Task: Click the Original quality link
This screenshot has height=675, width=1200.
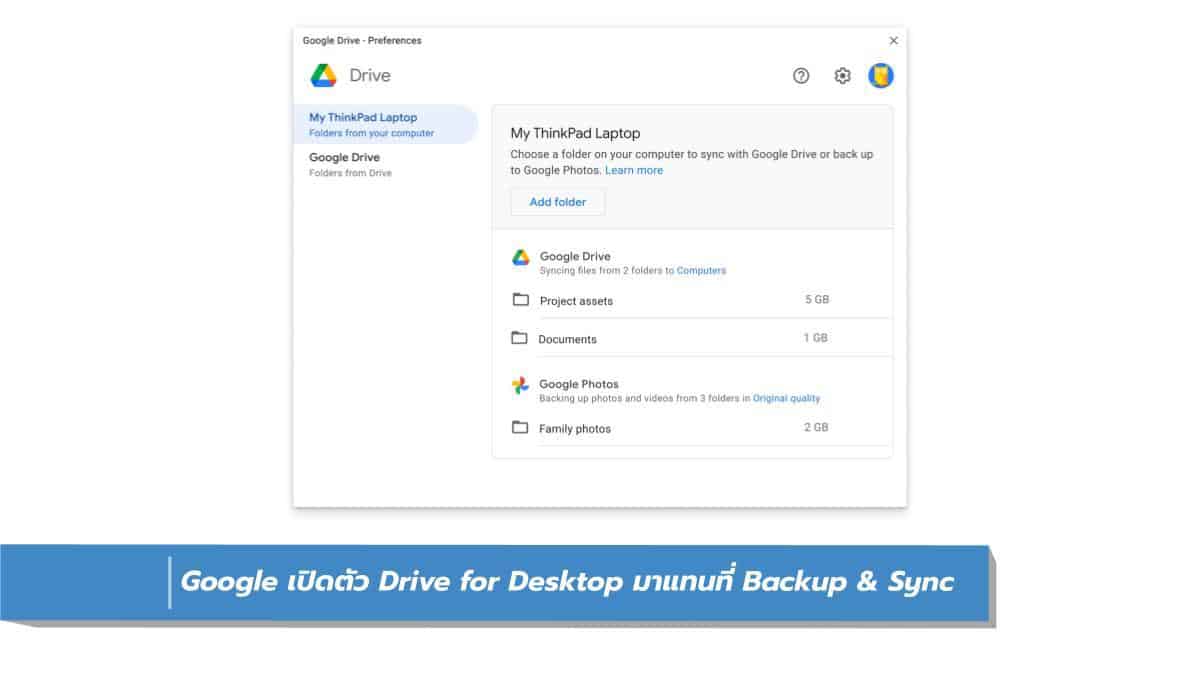Action: click(786, 399)
